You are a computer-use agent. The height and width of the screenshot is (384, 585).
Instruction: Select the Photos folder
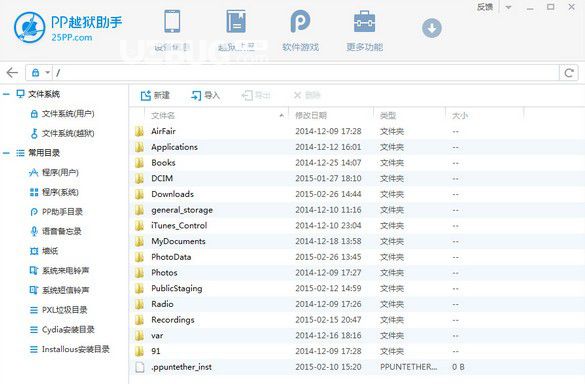357,273
